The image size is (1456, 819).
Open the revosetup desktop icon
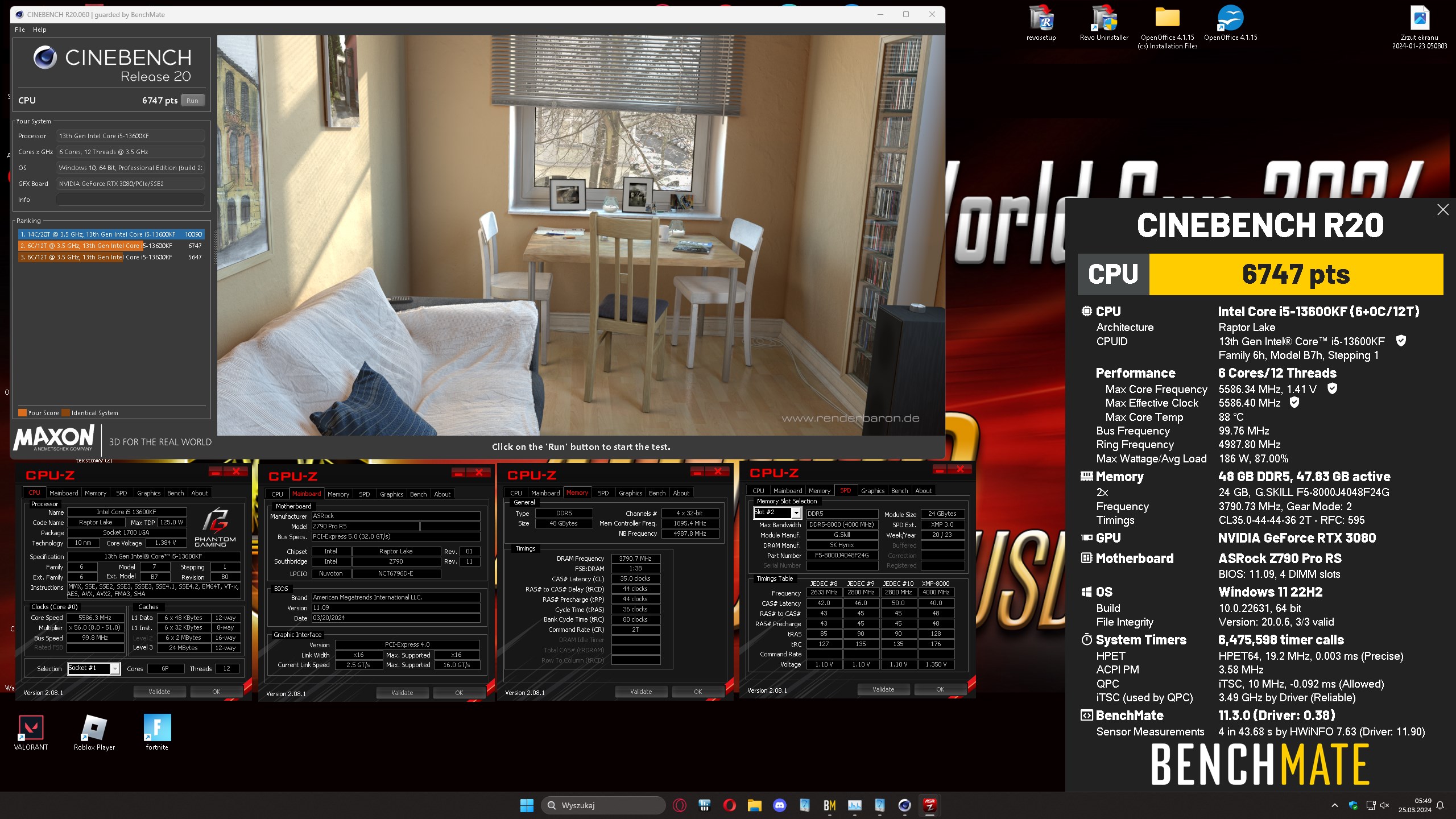pyautogui.click(x=1041, y=24)
